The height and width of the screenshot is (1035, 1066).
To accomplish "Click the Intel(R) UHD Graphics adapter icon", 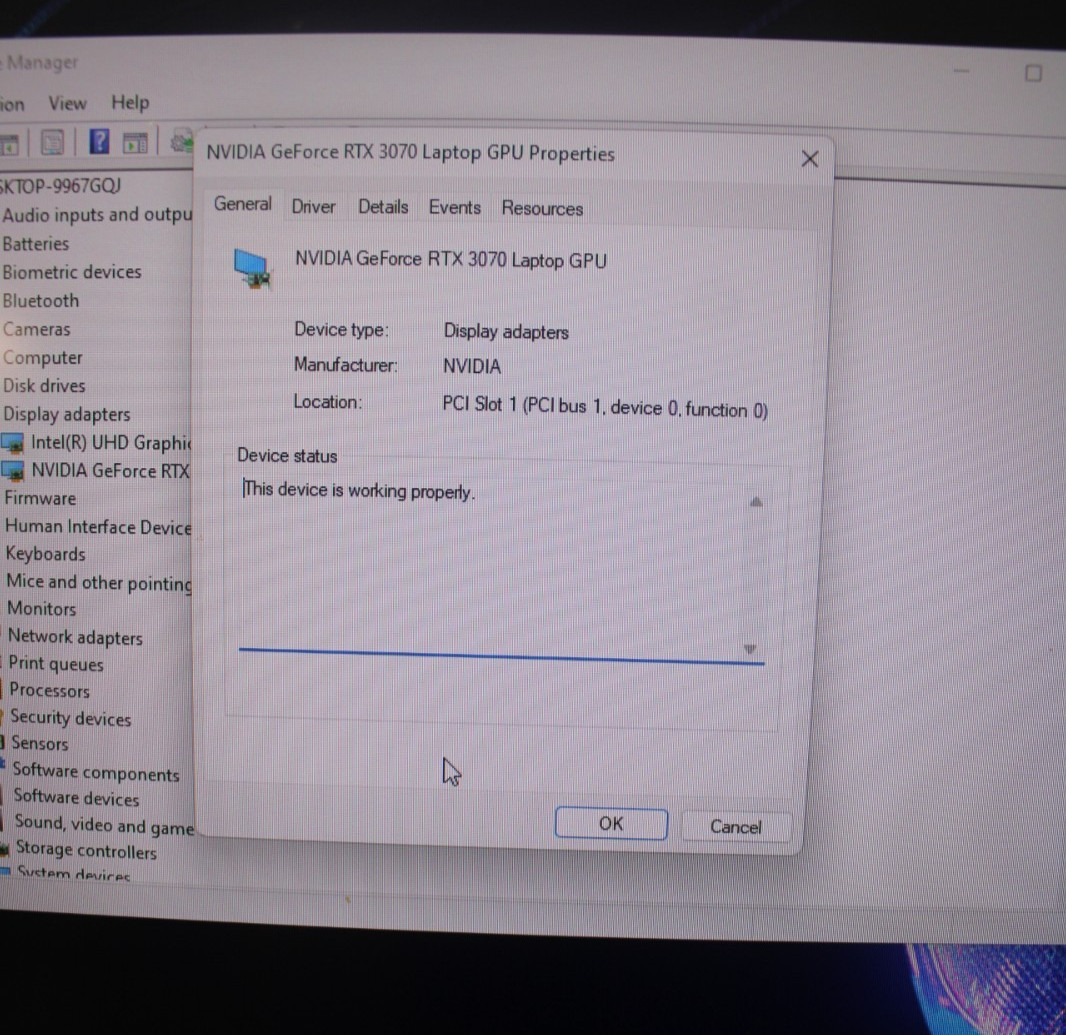I will (12, 443).
